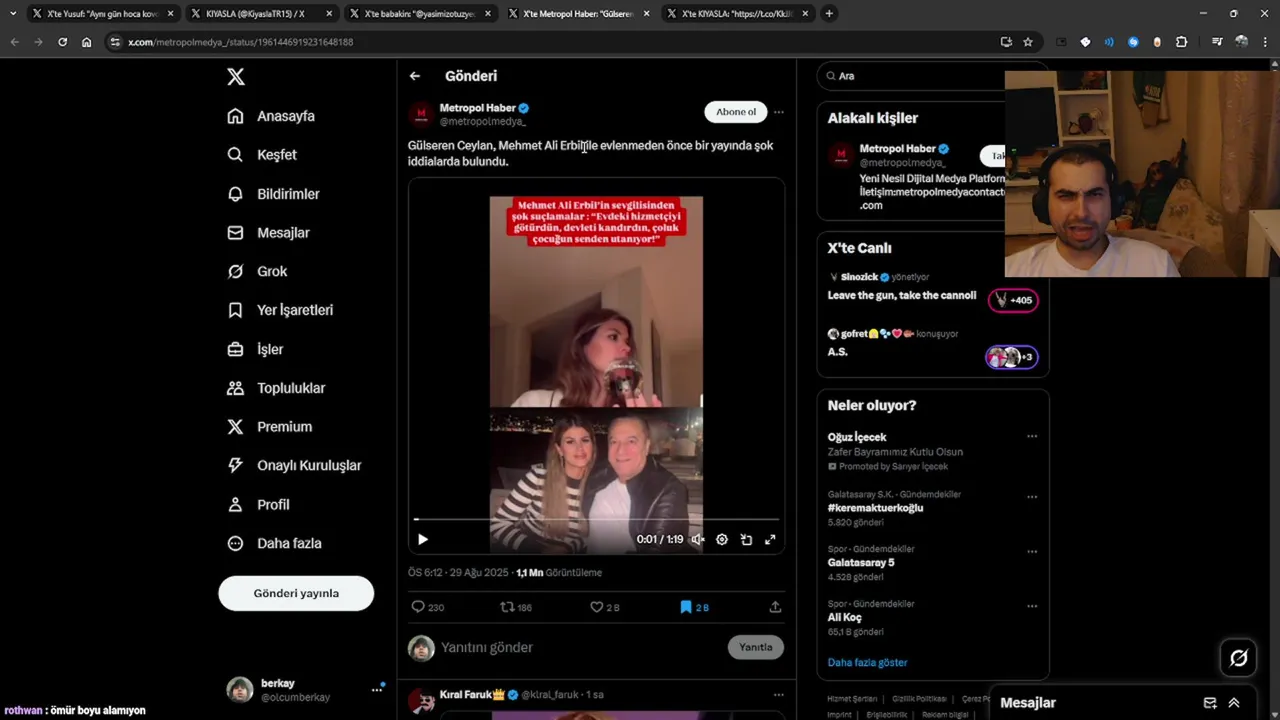The width and height of the screenshot is (1280, 720).
Task: Open browser extensions puzzle icon
Action: pyautogui.click(x=1181, y=42)
